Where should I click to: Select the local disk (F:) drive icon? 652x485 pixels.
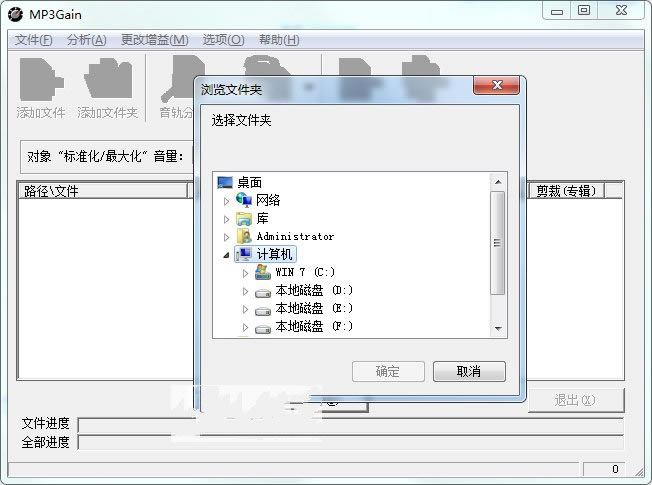coord(263,329)
